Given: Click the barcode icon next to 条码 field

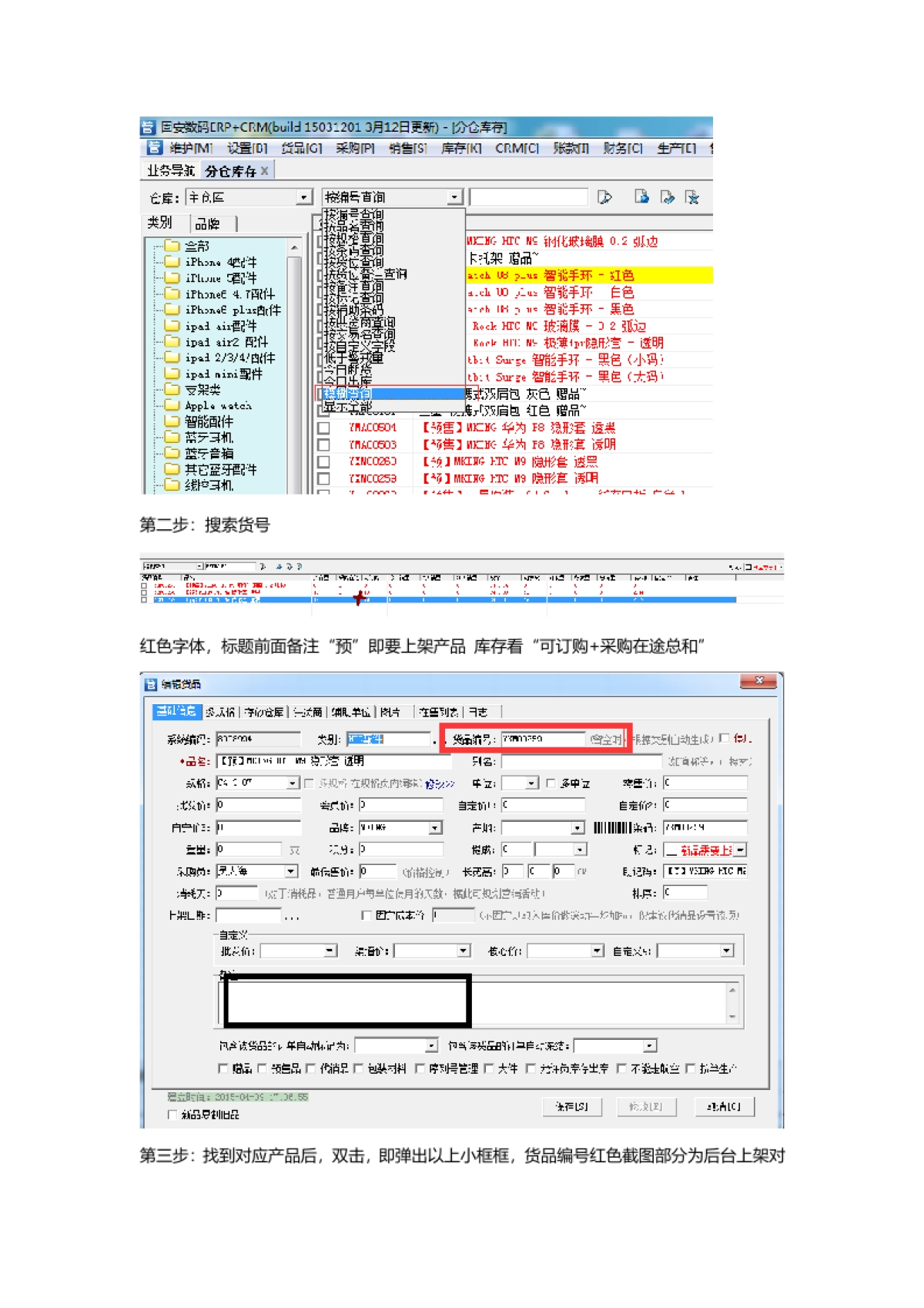Looking at the screenshot, I should coord(611,827).
